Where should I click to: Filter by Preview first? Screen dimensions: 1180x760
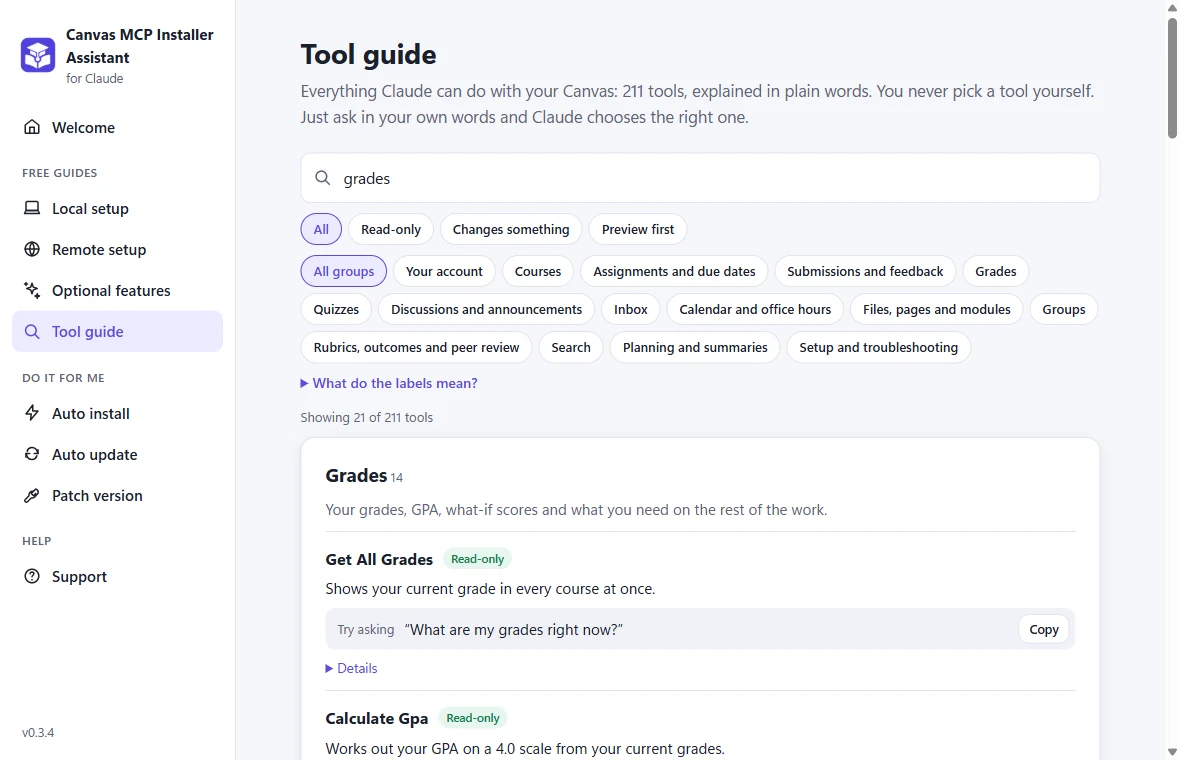tap(637, 230)
